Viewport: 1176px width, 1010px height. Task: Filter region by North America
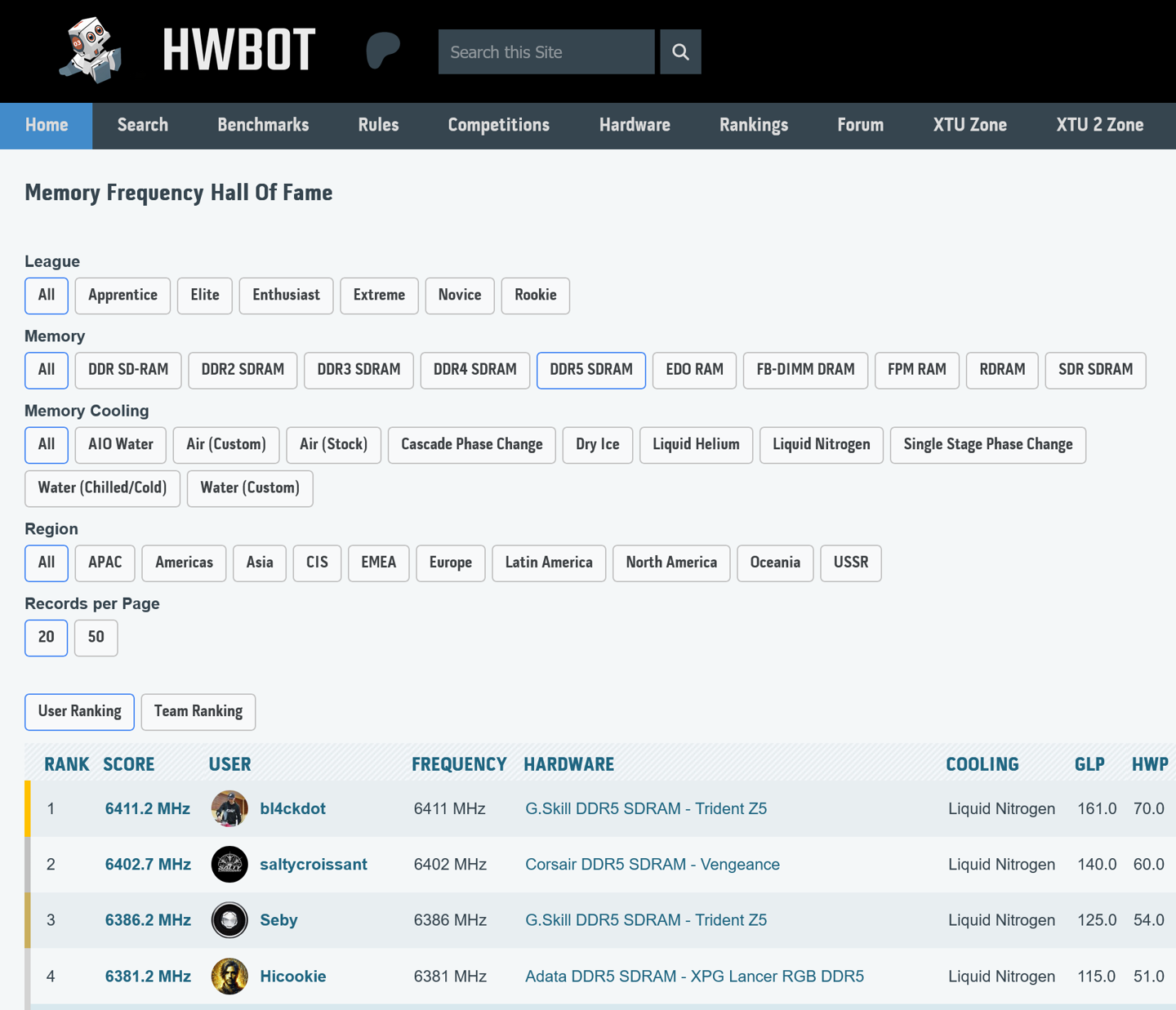point(670,563)
